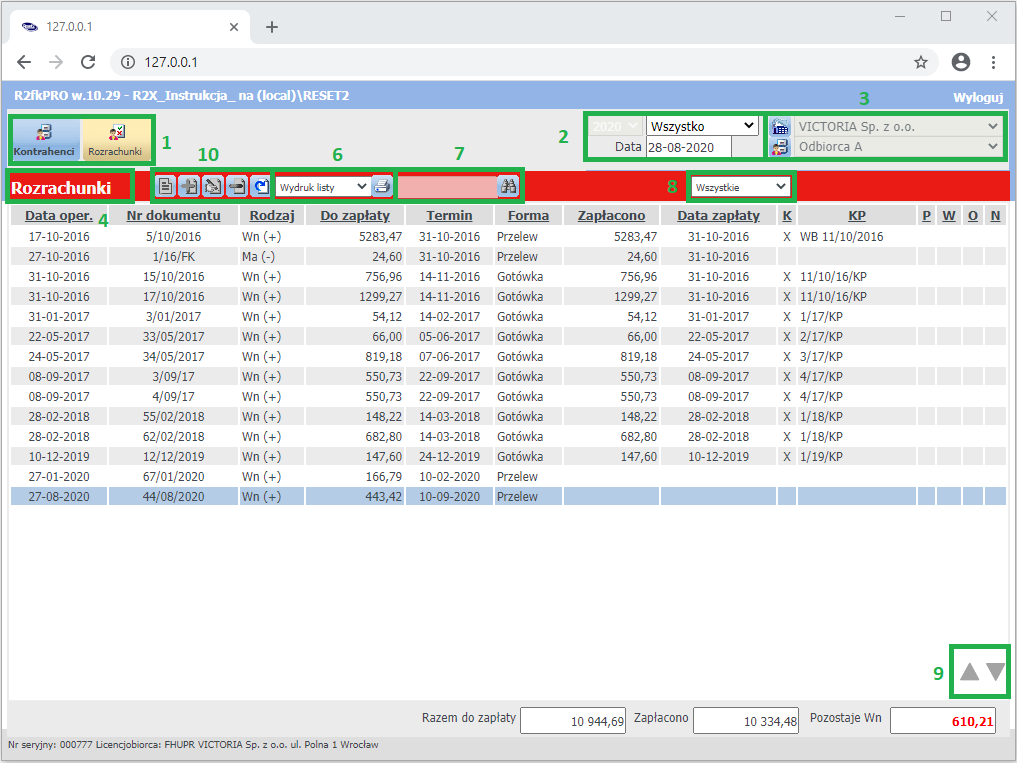Click the printer icon
This screenshot has width=1017, height=763.
point(382,187)
